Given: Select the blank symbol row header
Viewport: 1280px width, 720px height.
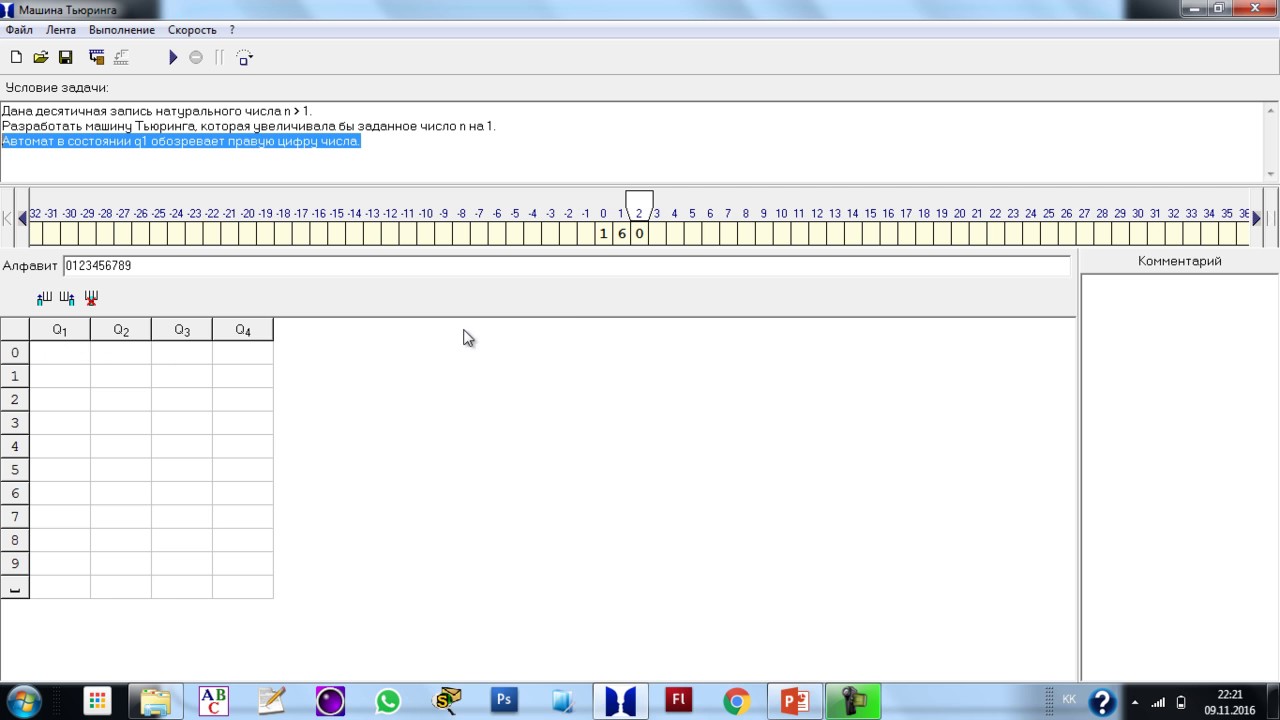Looking at the screenshot, I should pyautogui.click(x=15, y=587).
